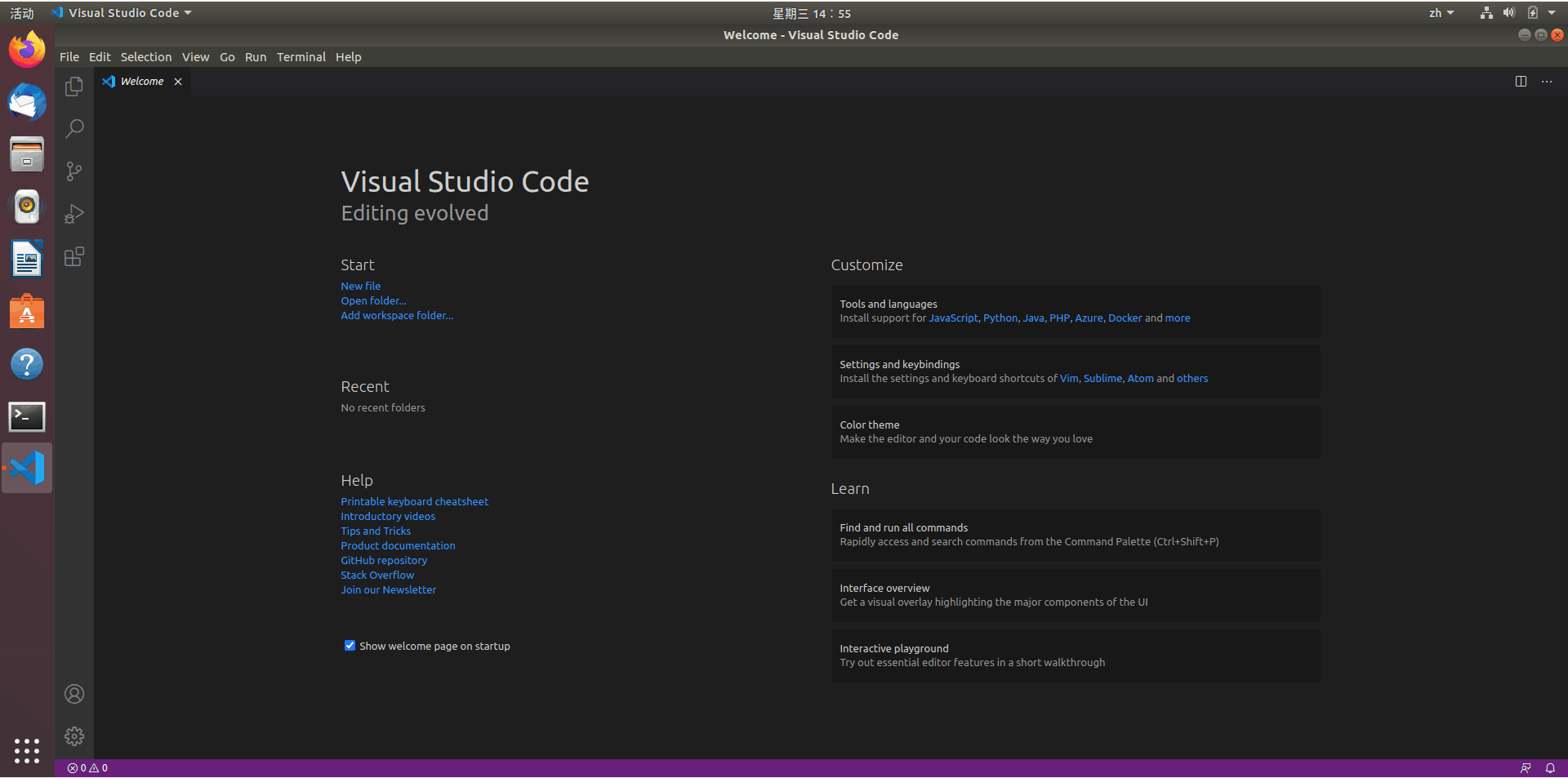This screenshot has height=778, width=1568.
Task: Open the Stack Overflow link
Action: [x=377, y=576]
